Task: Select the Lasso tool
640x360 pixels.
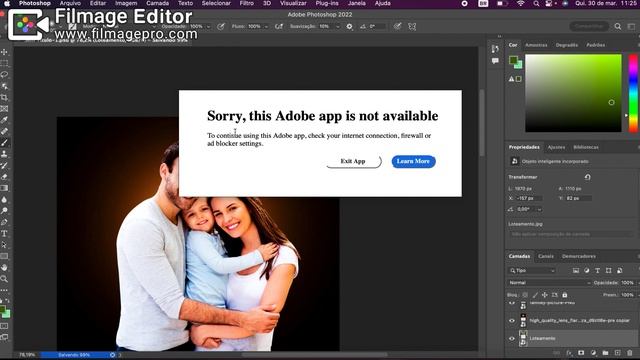Action: click(4, 75)
